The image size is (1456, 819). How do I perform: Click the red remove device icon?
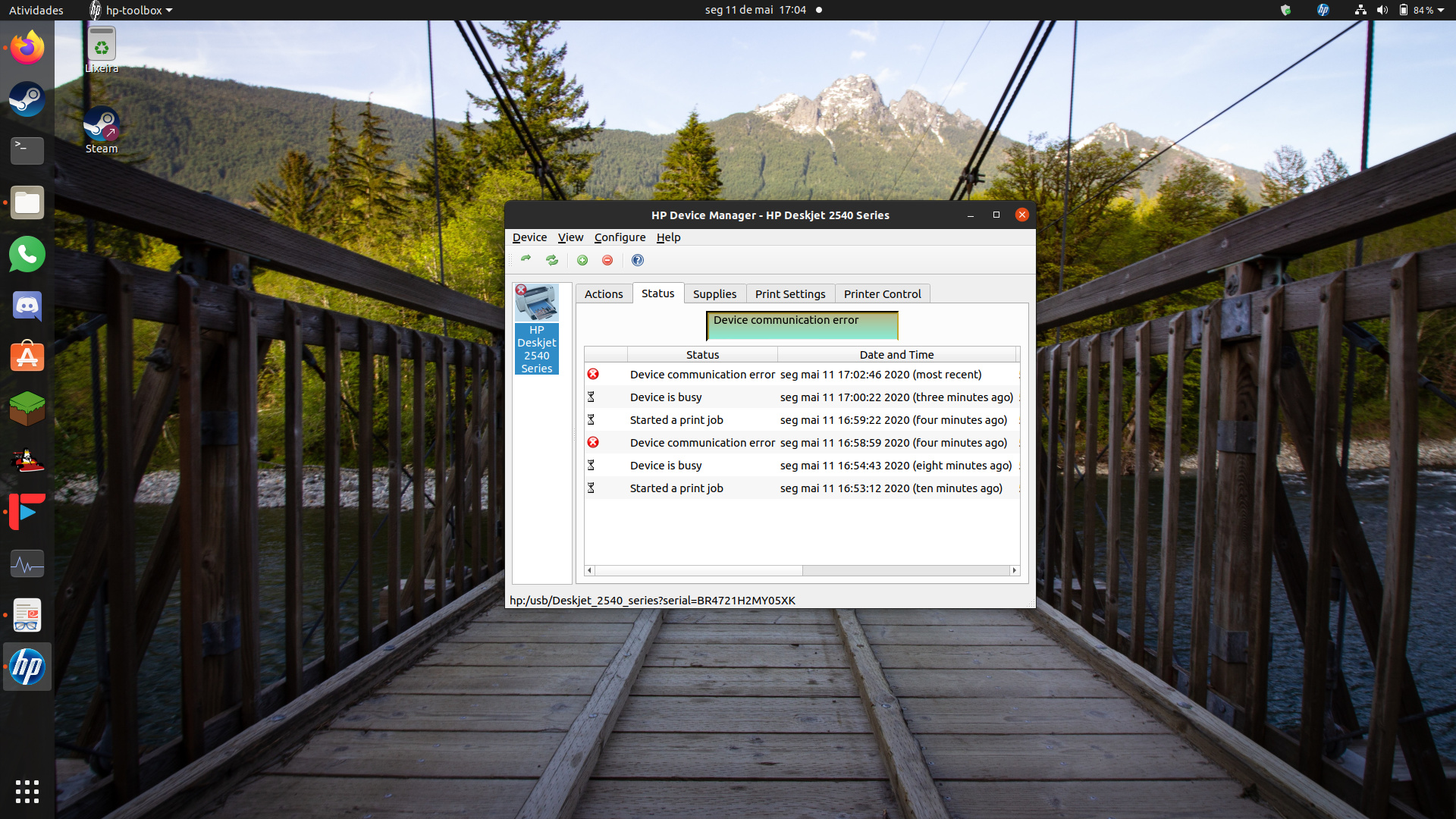pyautogui.click(x=607, y=260)
